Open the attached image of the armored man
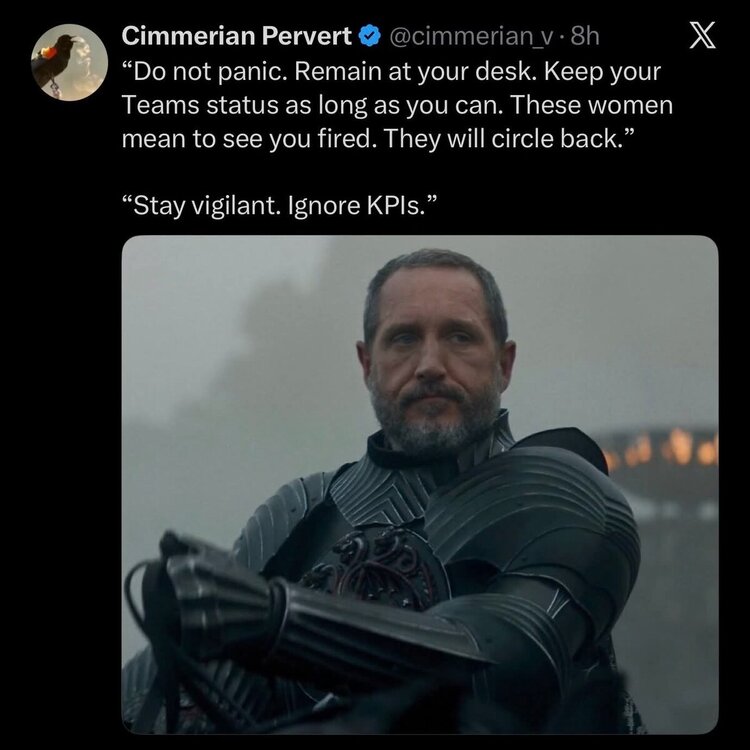This screenshot has height=750, width=750. pos(420,485)
